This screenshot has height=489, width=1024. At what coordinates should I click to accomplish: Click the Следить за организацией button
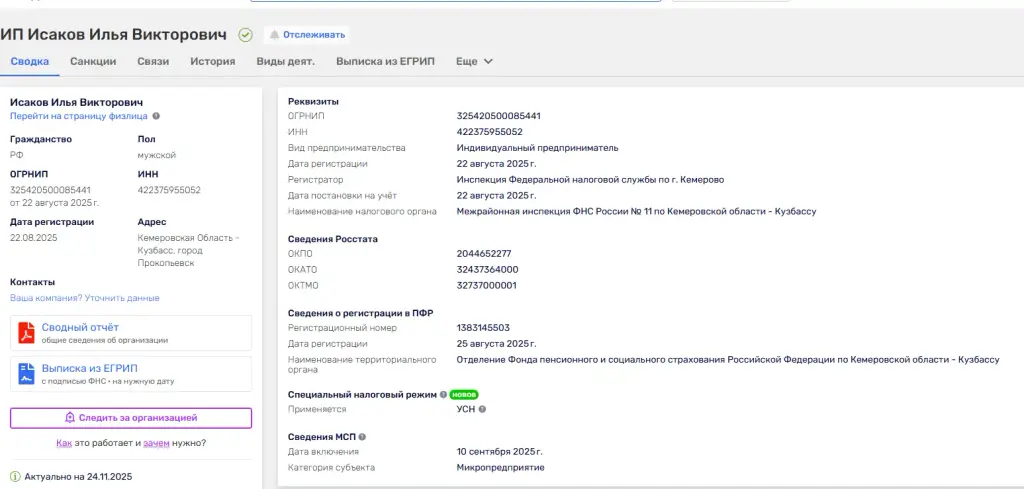click(131, 418)
